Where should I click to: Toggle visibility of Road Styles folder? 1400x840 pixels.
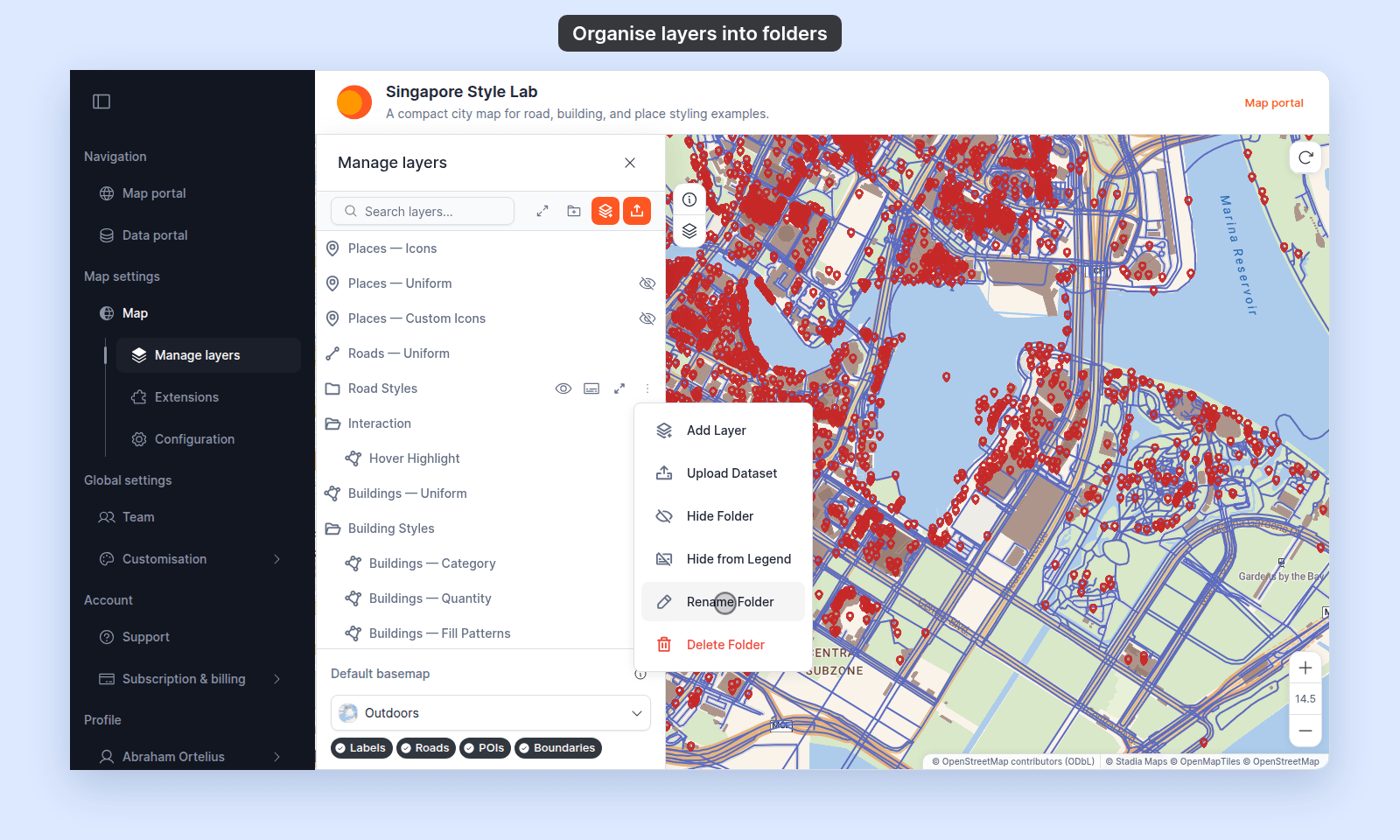[563, 388]
